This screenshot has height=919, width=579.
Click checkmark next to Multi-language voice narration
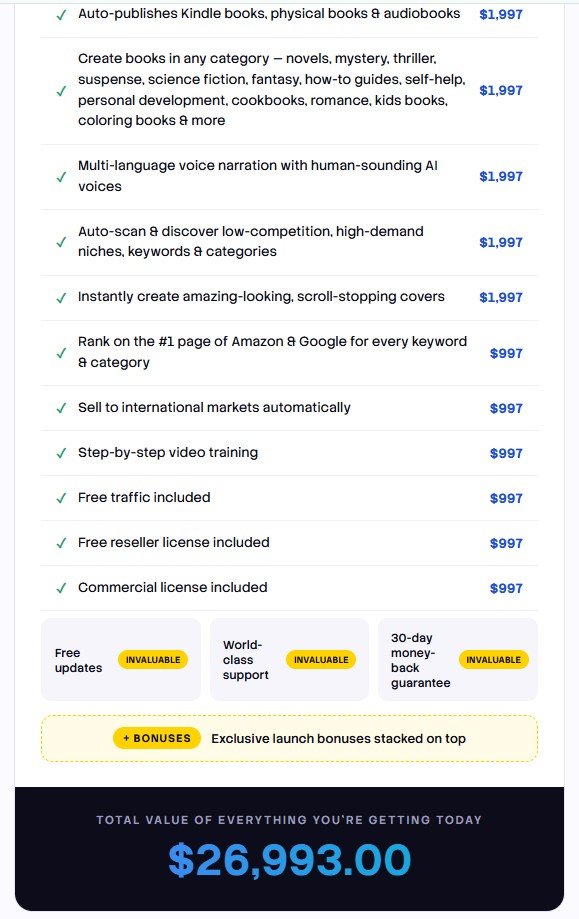point(61,177)
